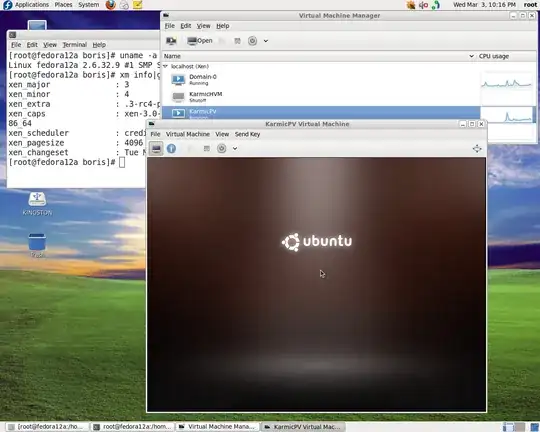Click the Open button in Virtual Machine Manager
This screenshot has height=432, width=540.
coord(200,41)
